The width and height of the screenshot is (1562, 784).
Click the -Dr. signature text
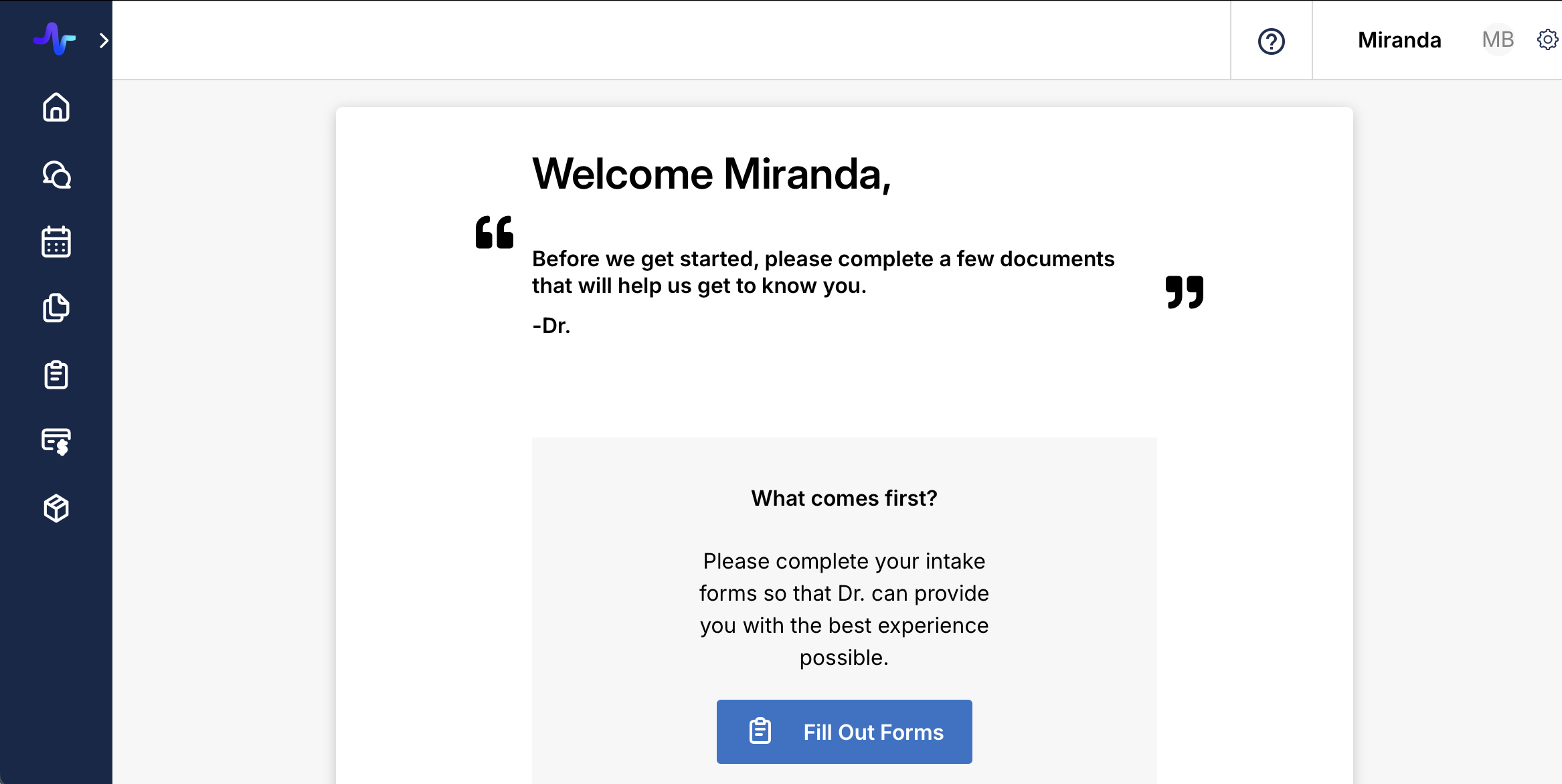(x=551, y=326)
